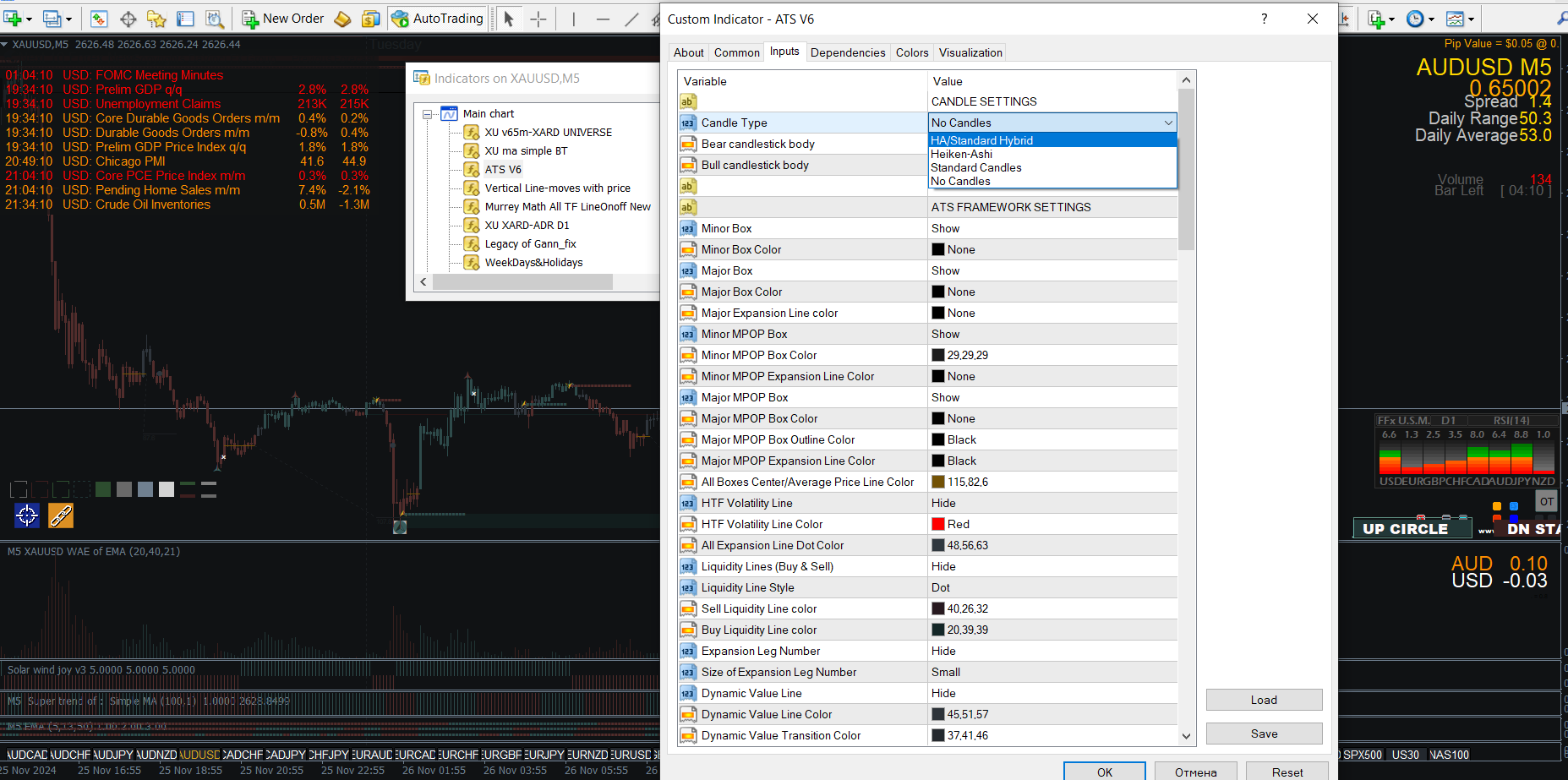The image size is (1568, 780).
Task: Click the inputs list scroll down arrow
Action: point(1186,736)
